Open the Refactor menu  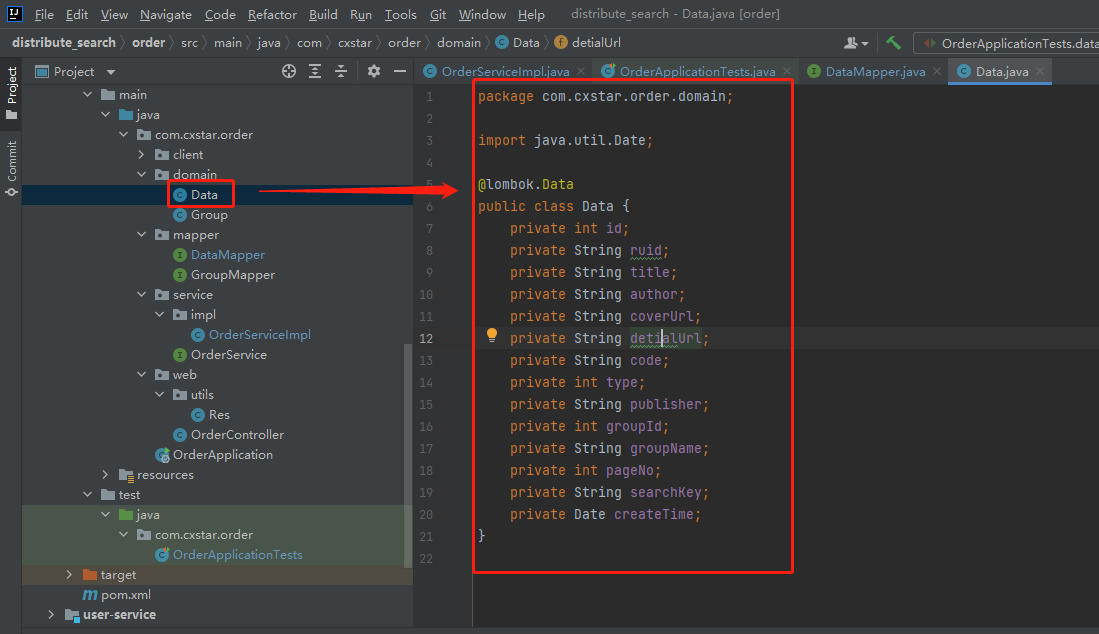[272, 14]
